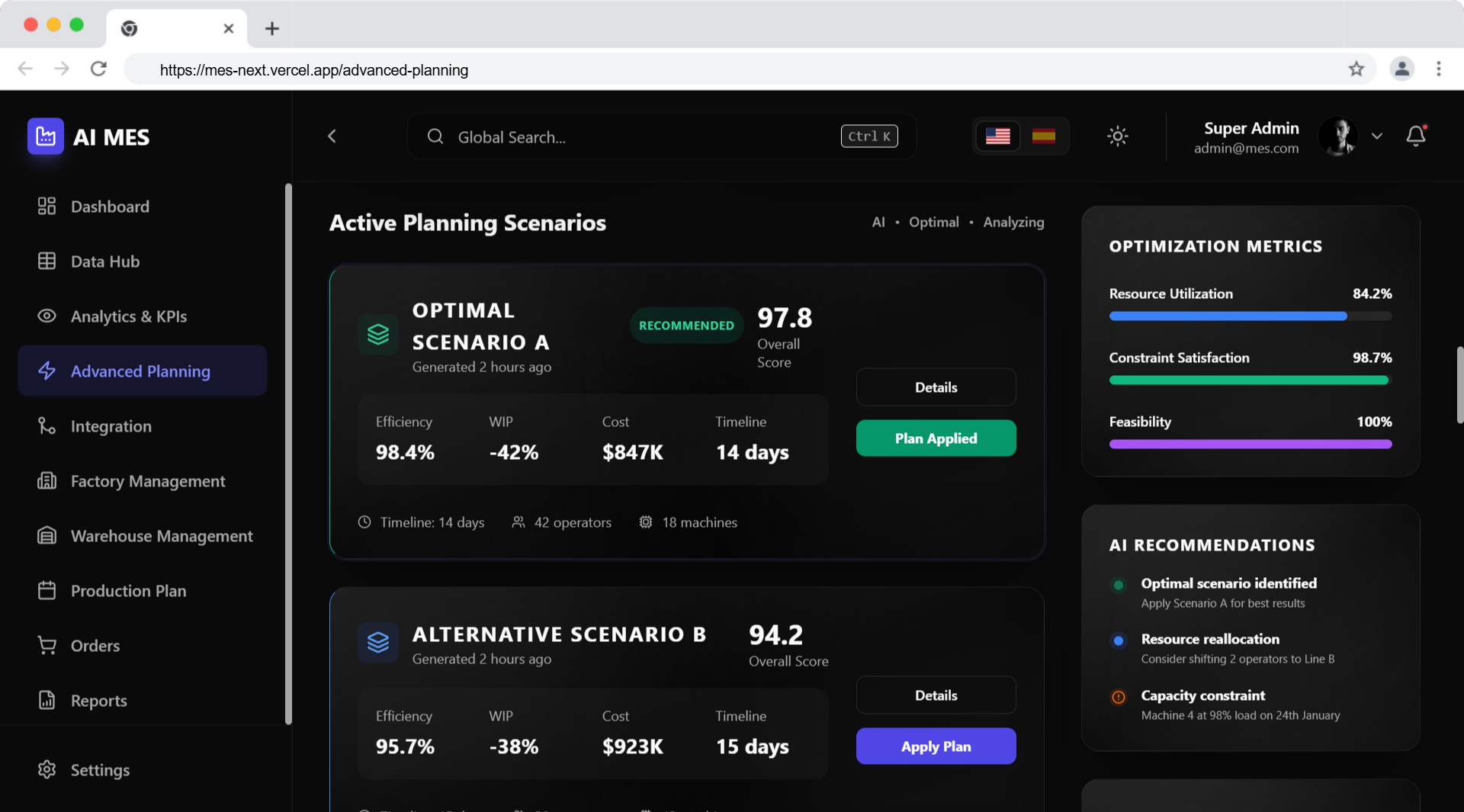Click the Data Hub table icon

coord(47,261)
